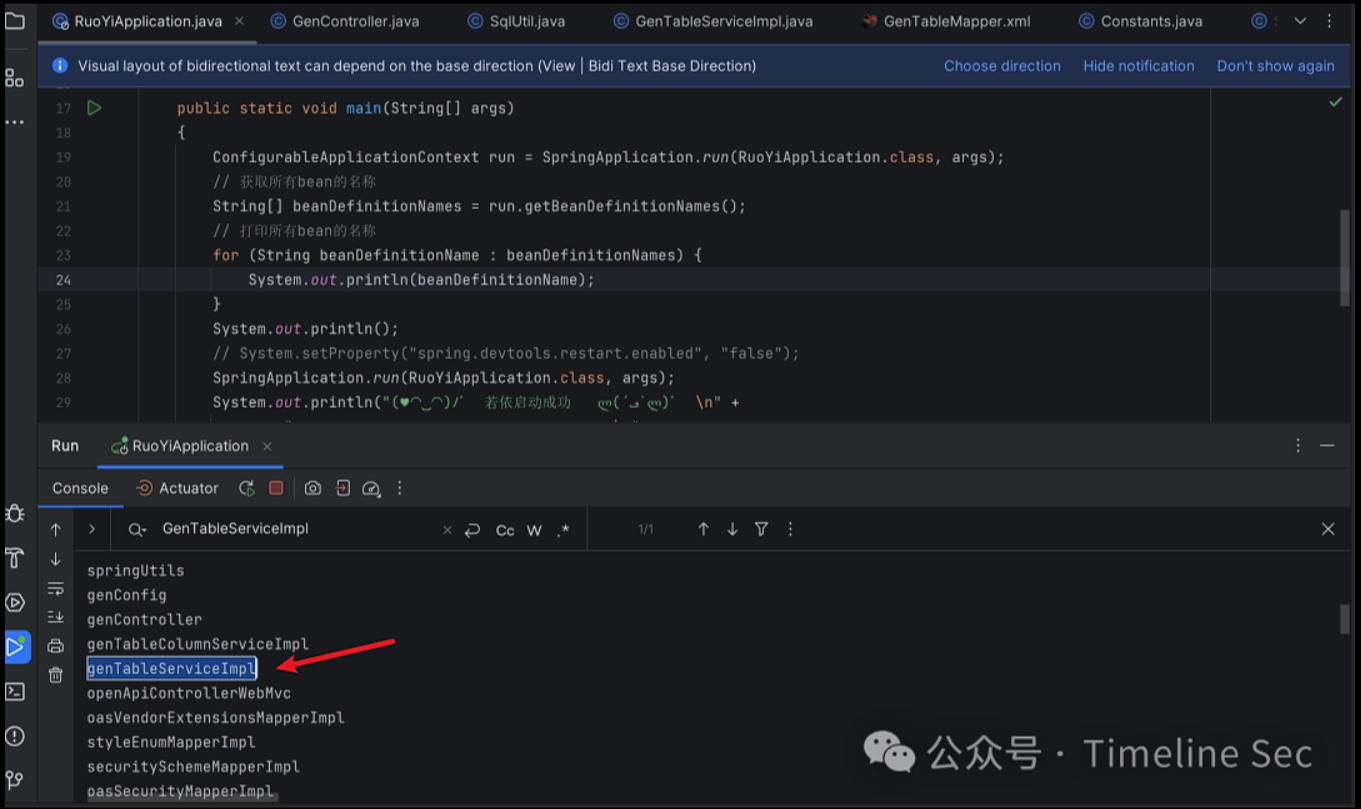Viewport: 1361px width, 809px height.
Task: Click genTableColumnServiceImpl in console output
Action: [198, 644]
